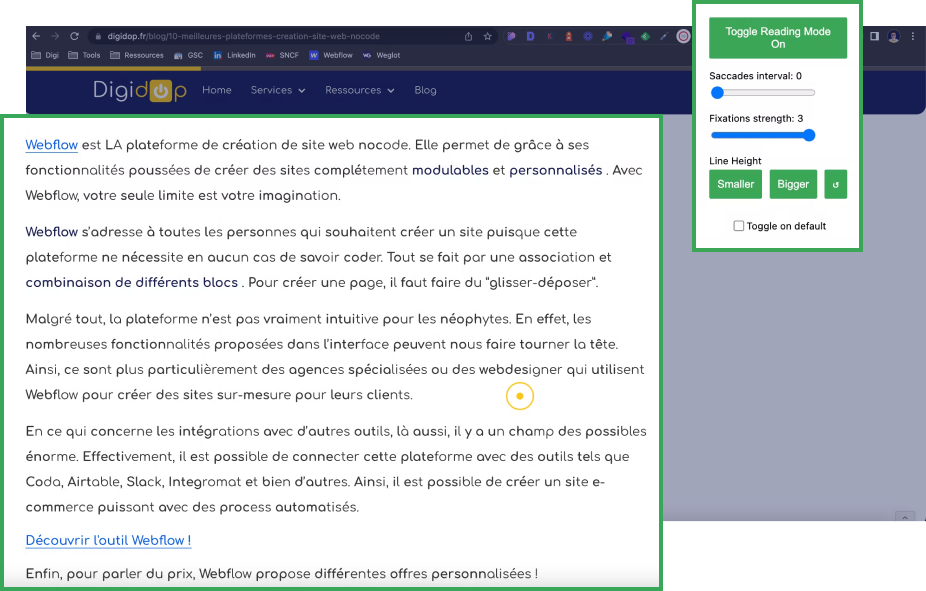Go back with the browser back arrow

(x=37, y=36)
